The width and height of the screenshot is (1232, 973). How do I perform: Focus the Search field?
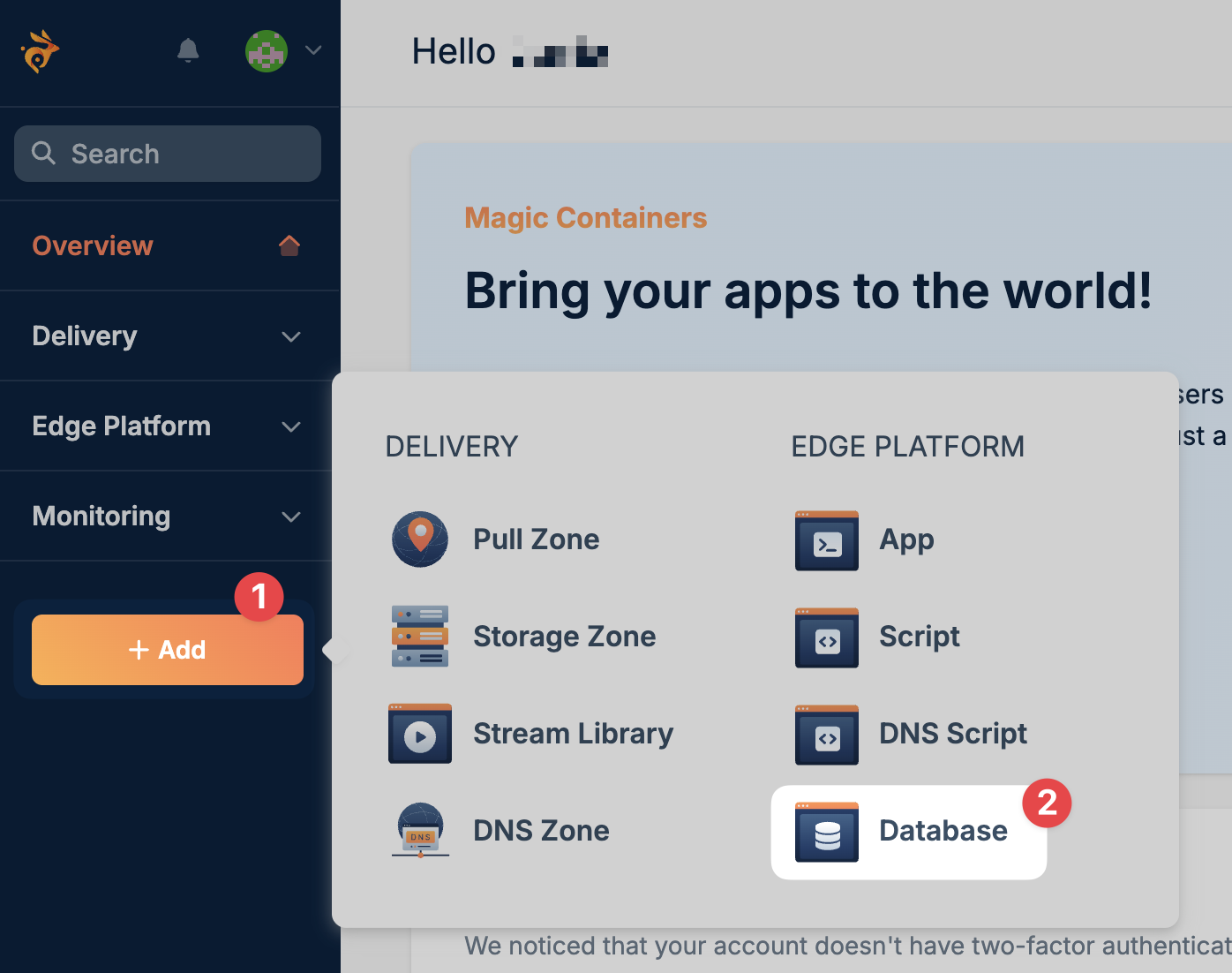(168, 154)
